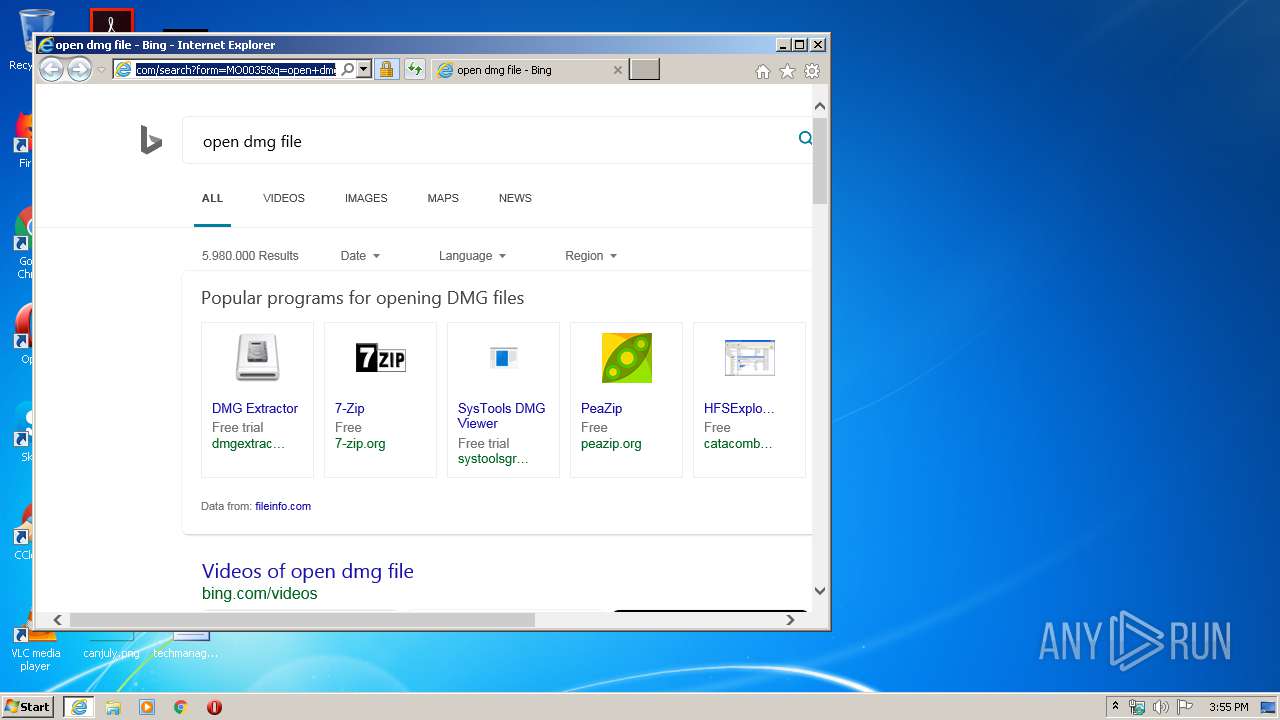
Task: Click the Internet Explorer back arrow button
Action: [x=51, y=69]
